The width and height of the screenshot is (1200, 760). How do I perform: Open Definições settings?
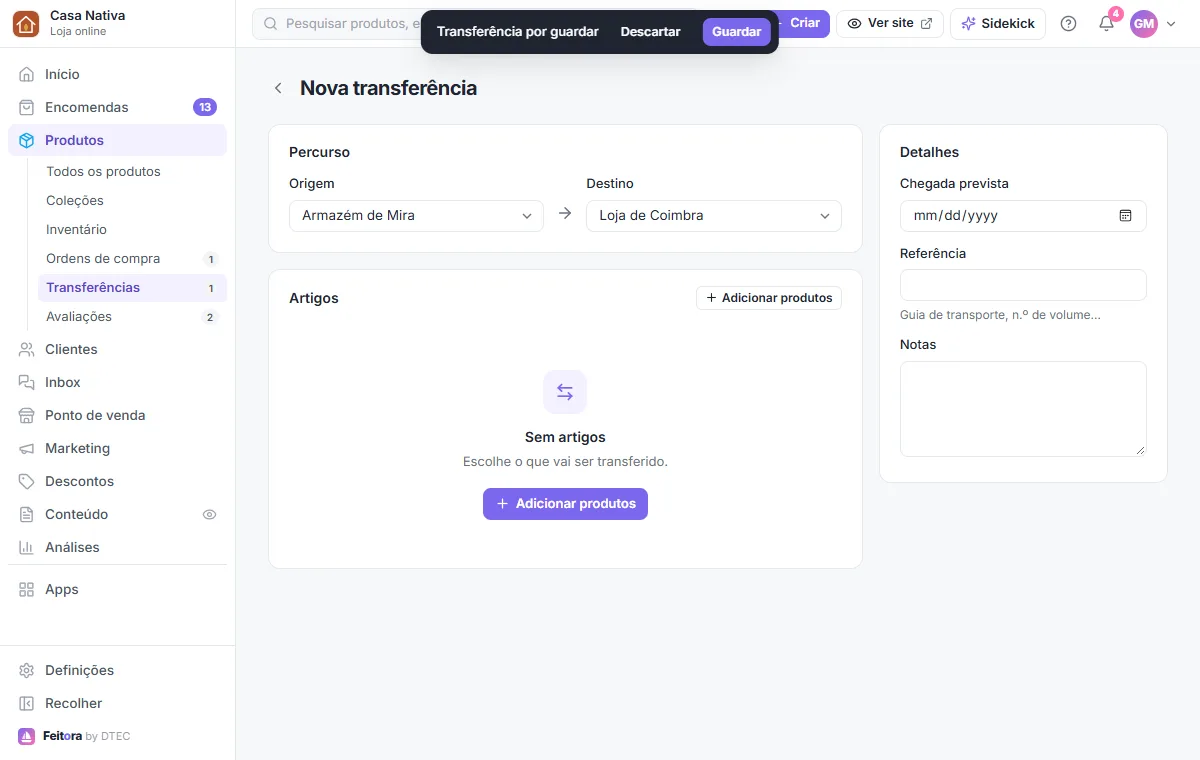tap(117, 670)
